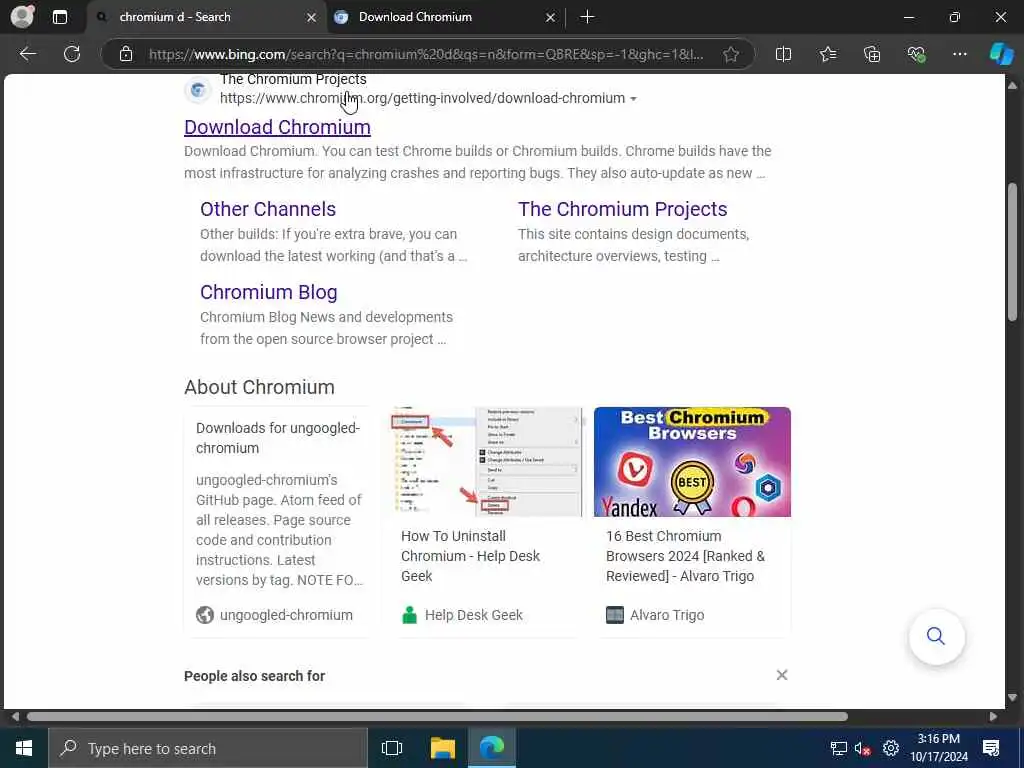Open '16 Best Chromium Browsers 2024' article
The image size is (1024, 768).
(x=685, y=556)
